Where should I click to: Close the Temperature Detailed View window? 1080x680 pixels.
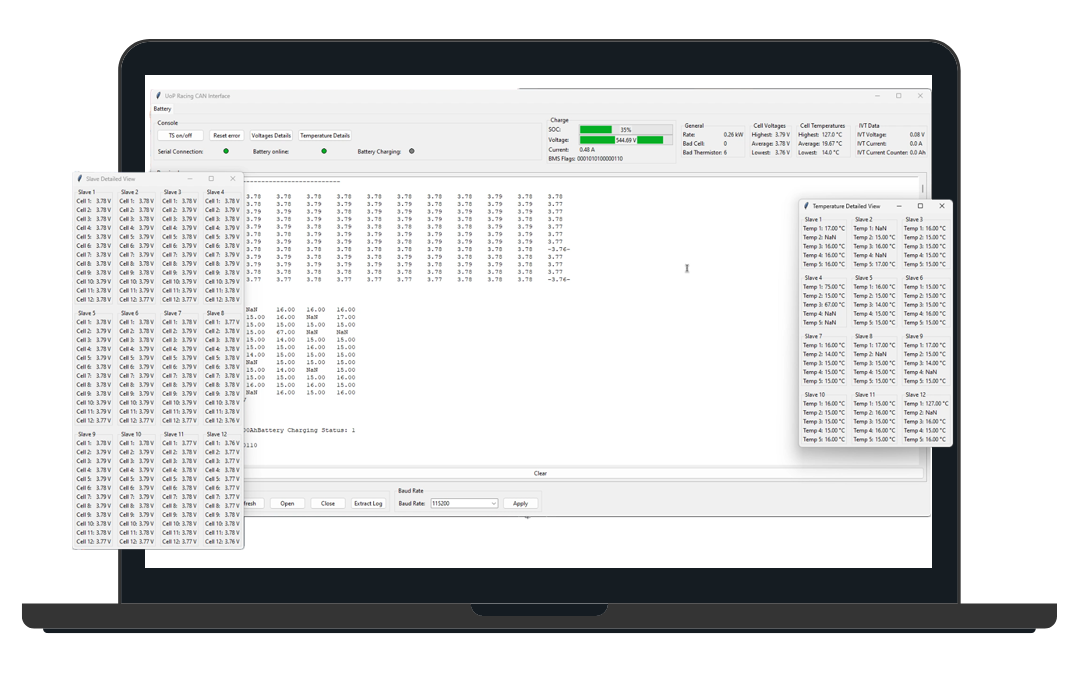(941, 206)
